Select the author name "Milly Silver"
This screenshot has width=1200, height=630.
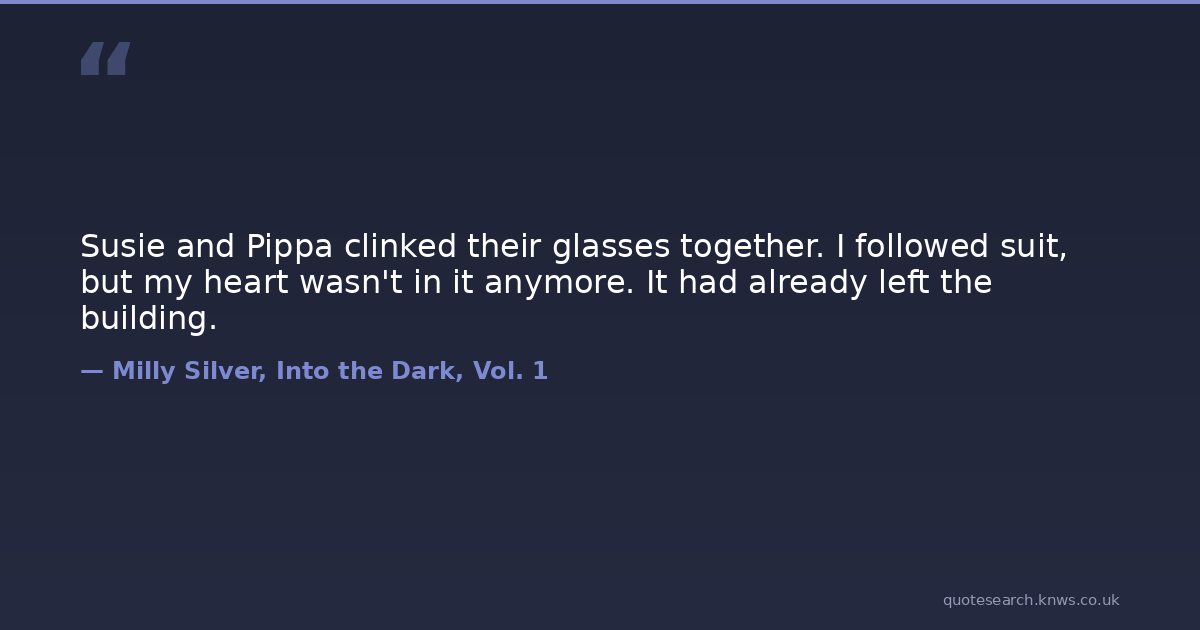(189, 372)
